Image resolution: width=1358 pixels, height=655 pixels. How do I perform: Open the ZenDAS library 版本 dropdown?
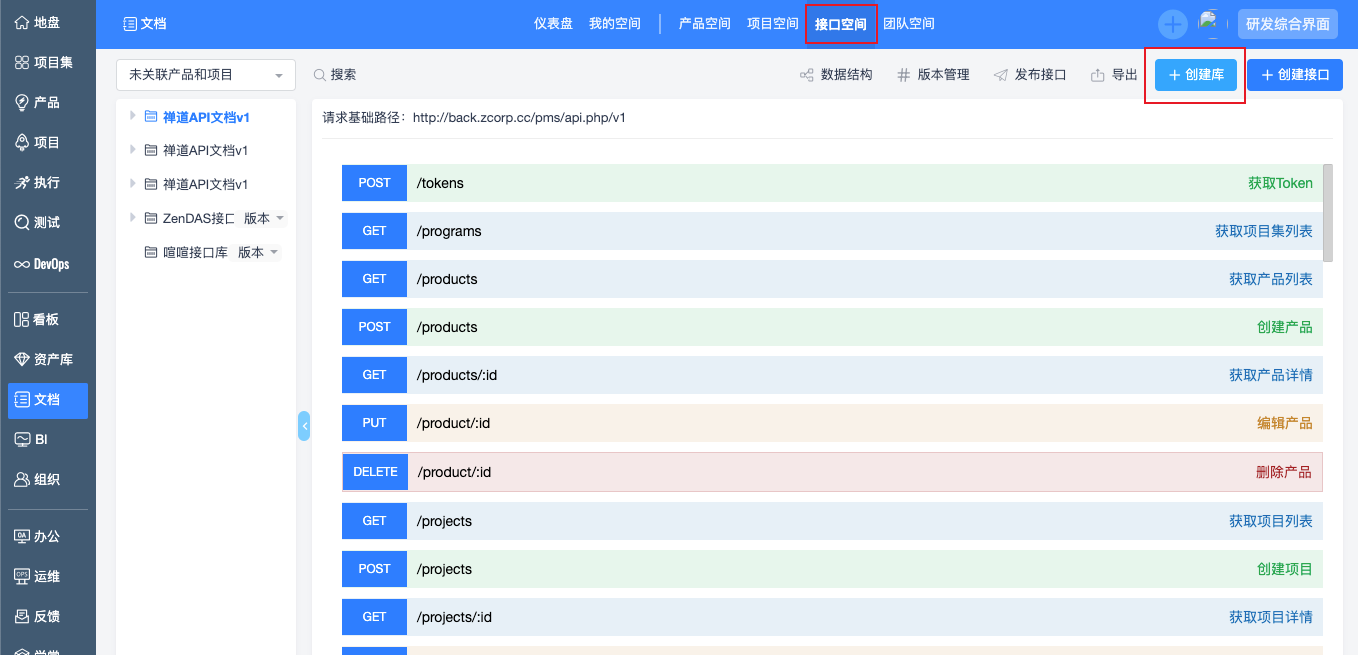tap(264, 219)
